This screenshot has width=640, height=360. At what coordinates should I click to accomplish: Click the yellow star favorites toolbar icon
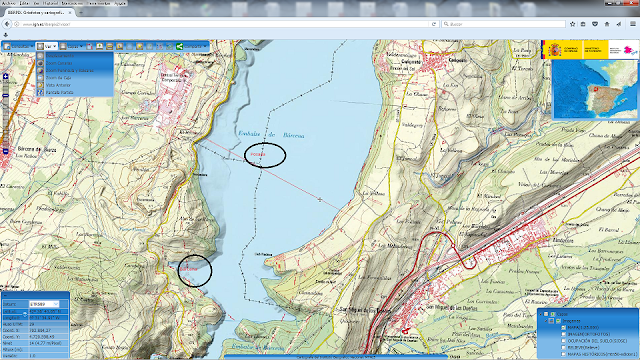[140, 47]
